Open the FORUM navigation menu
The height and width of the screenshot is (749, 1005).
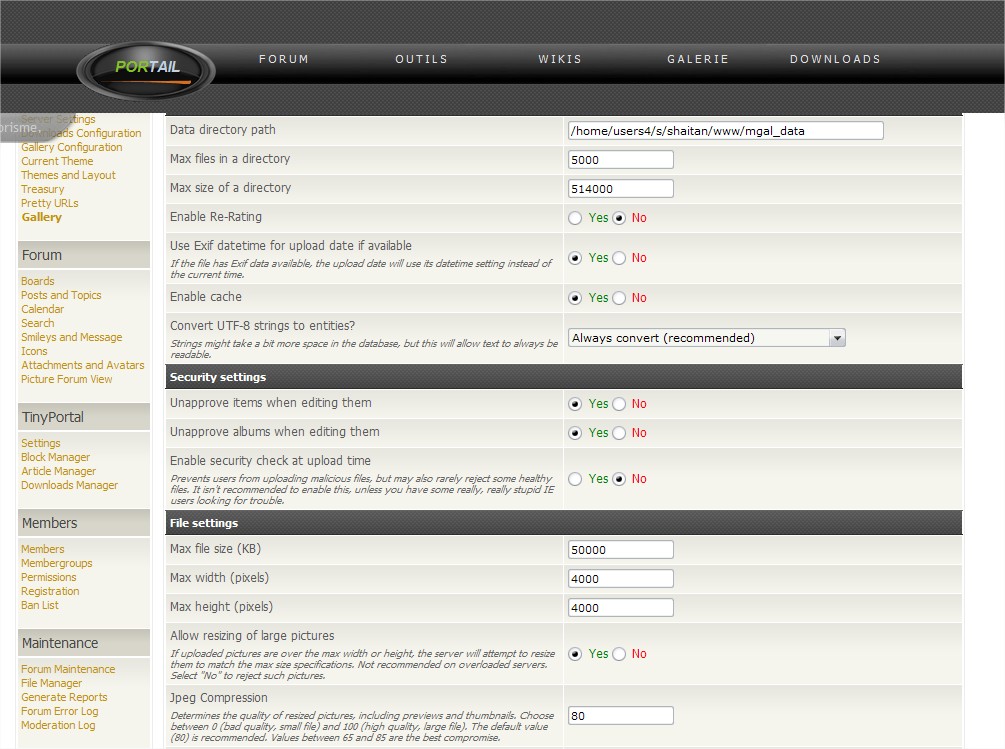click(x=284, y=59)
